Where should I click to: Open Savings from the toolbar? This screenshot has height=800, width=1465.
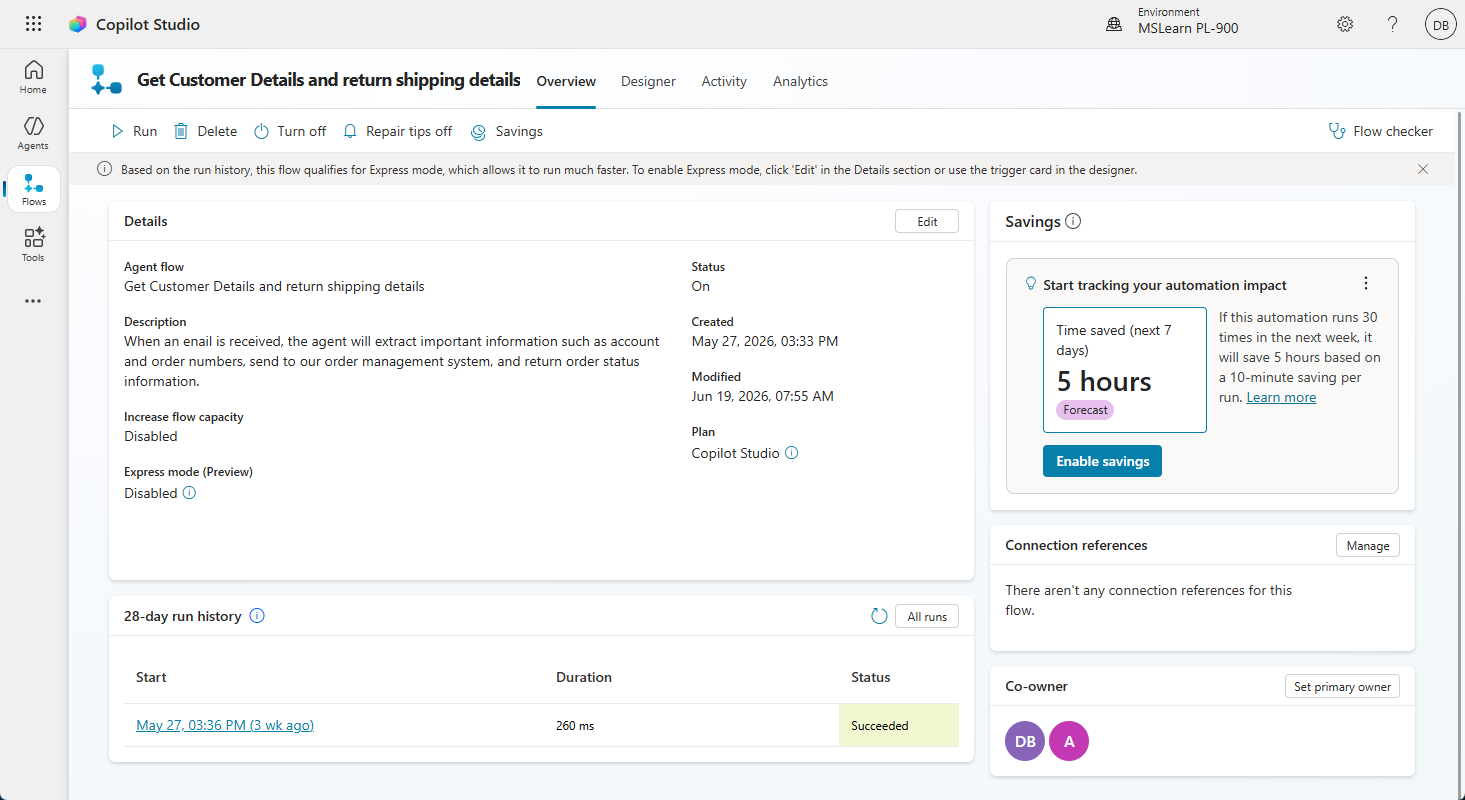tap(507, 131)
